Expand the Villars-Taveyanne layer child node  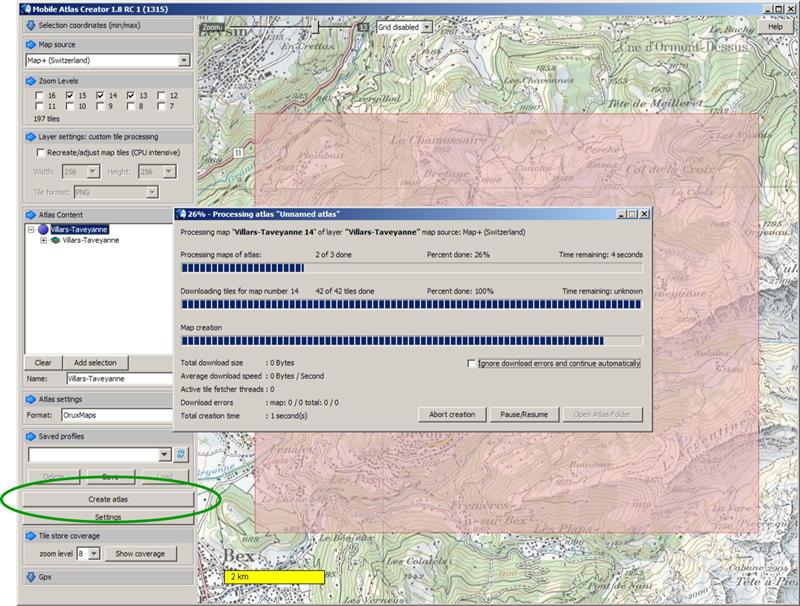pos(43,241)
